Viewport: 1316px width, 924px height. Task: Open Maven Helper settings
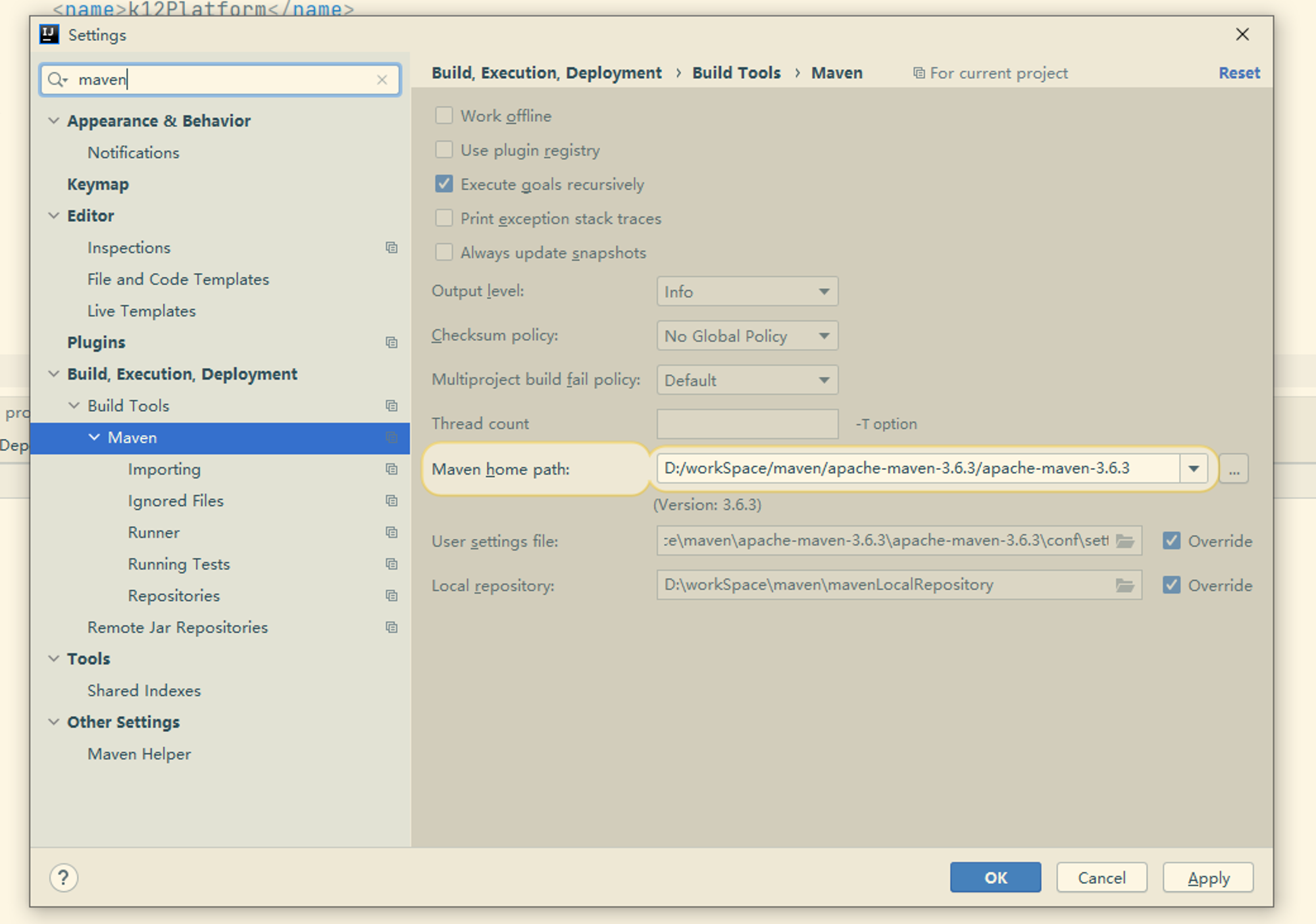139,754
